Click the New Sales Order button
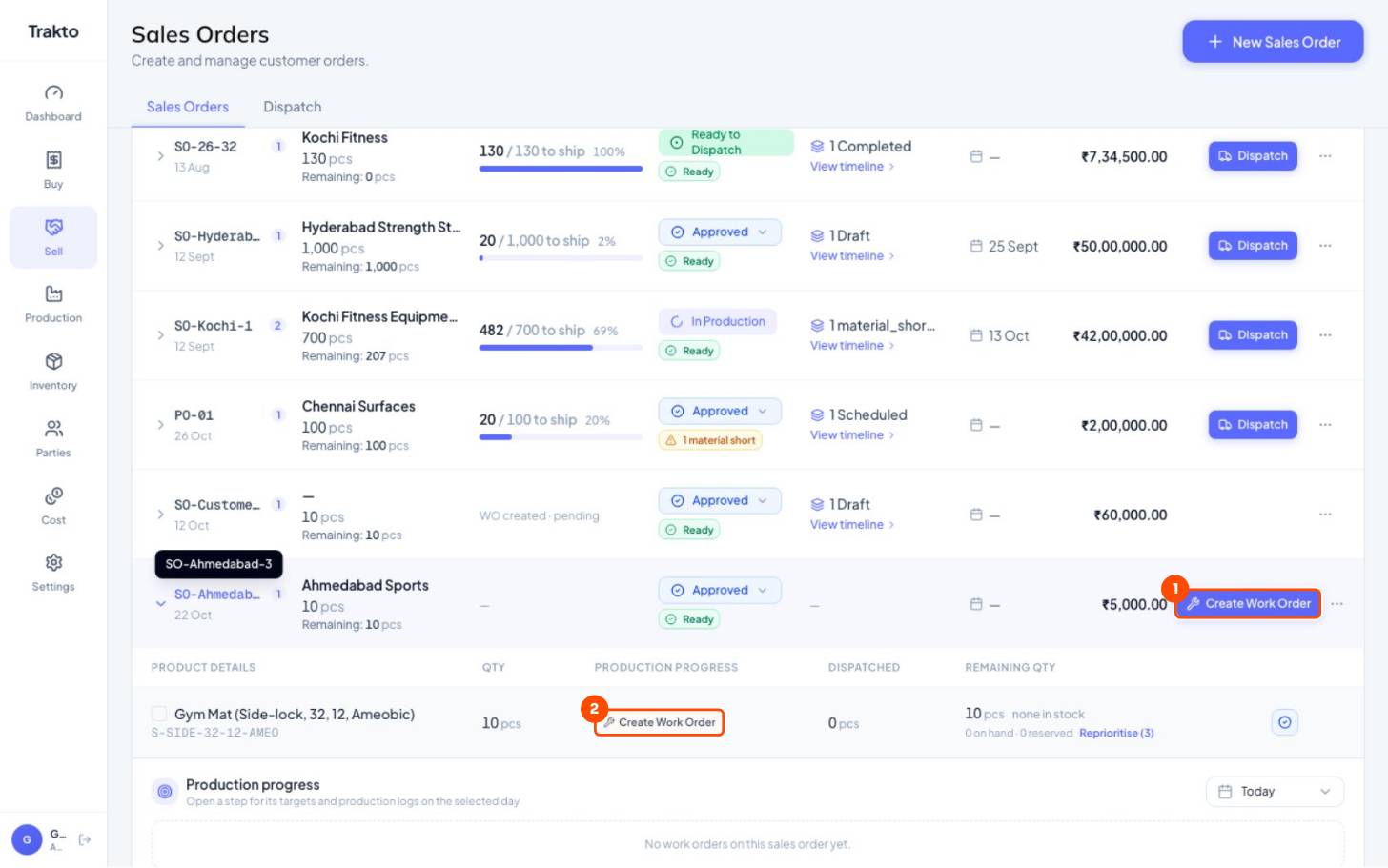Screen dimensions: 1388x868 point(1273,42)
